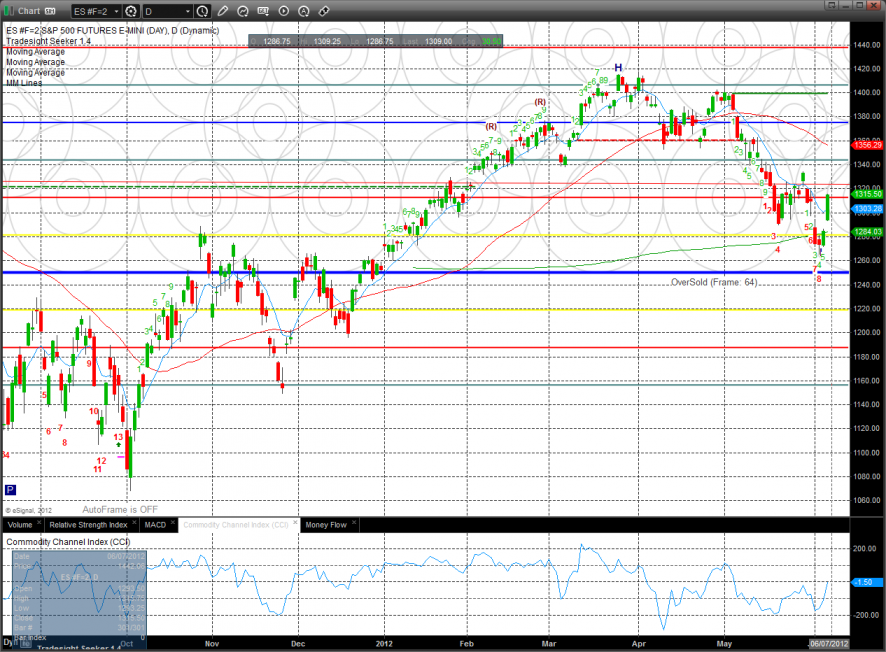Screen dimensions: 886x652
Task: Click the 200.00 CCI axis label
Action: click(x=865, y=549)
